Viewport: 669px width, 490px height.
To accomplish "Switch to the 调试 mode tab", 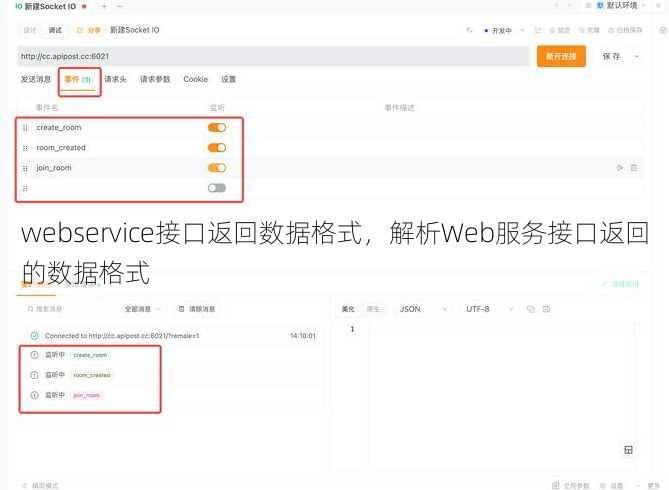I will click(x=55, y=30).
